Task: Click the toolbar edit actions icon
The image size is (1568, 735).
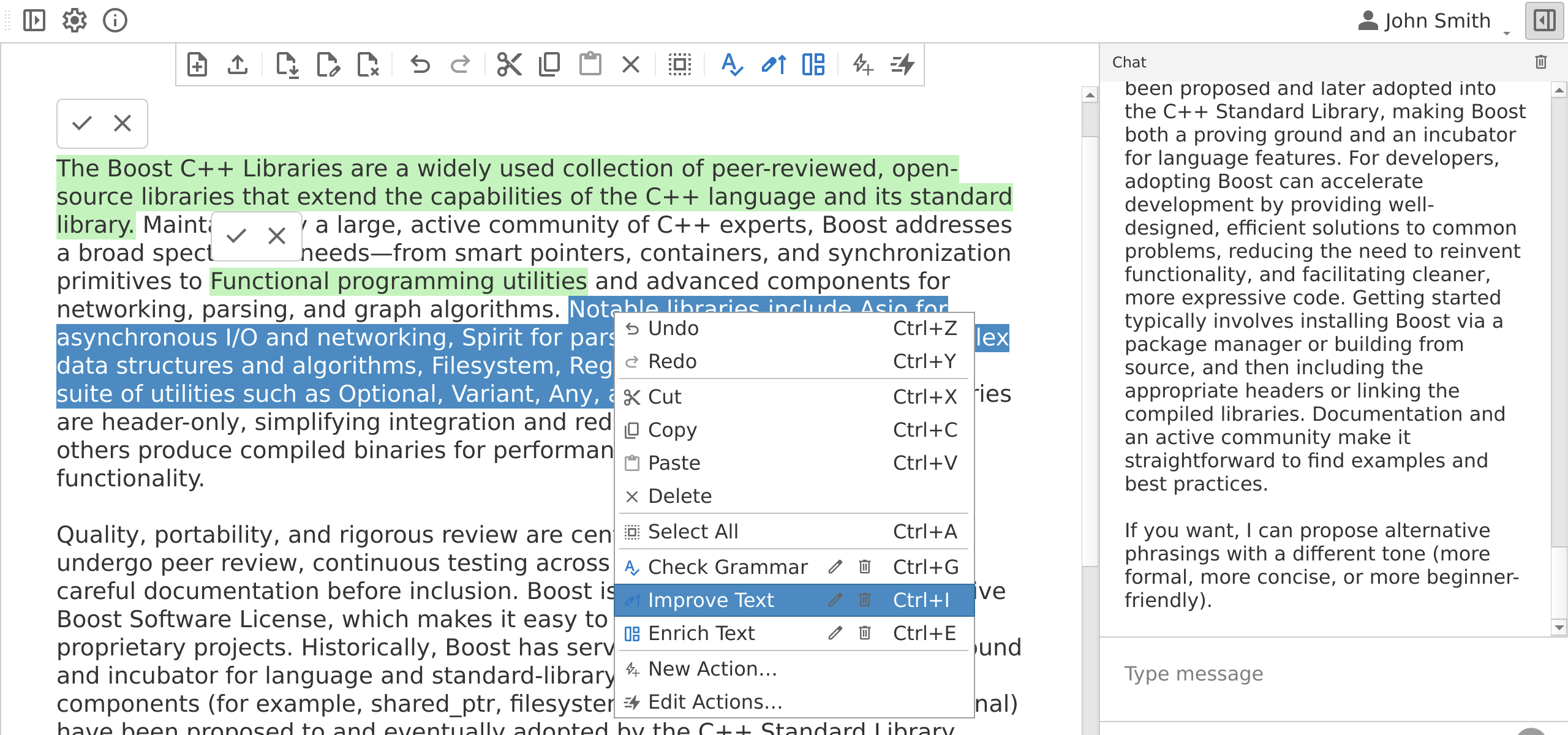Action: point(902,64)
